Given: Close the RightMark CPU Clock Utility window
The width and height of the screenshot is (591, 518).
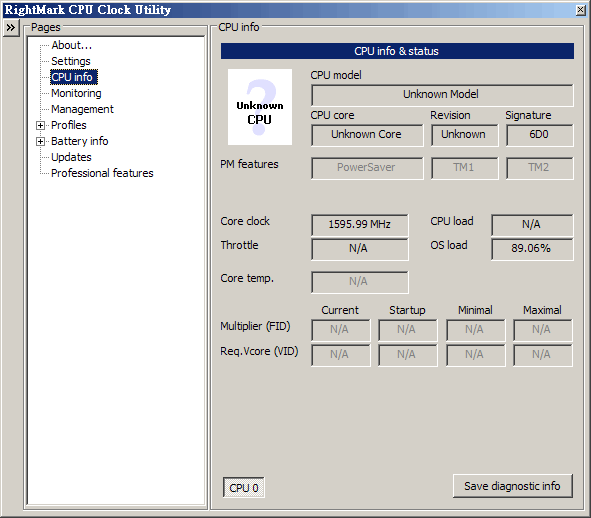Looking at the screenshot, I should [581, 10].
